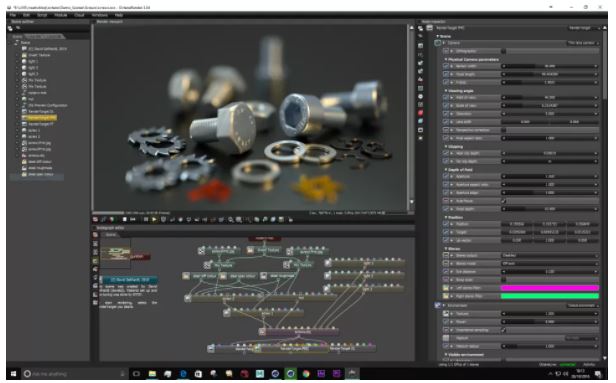Click the shield-shaped icon in the render toolbar
Viewport: 616px width, 383px height.
click(163, 220)
